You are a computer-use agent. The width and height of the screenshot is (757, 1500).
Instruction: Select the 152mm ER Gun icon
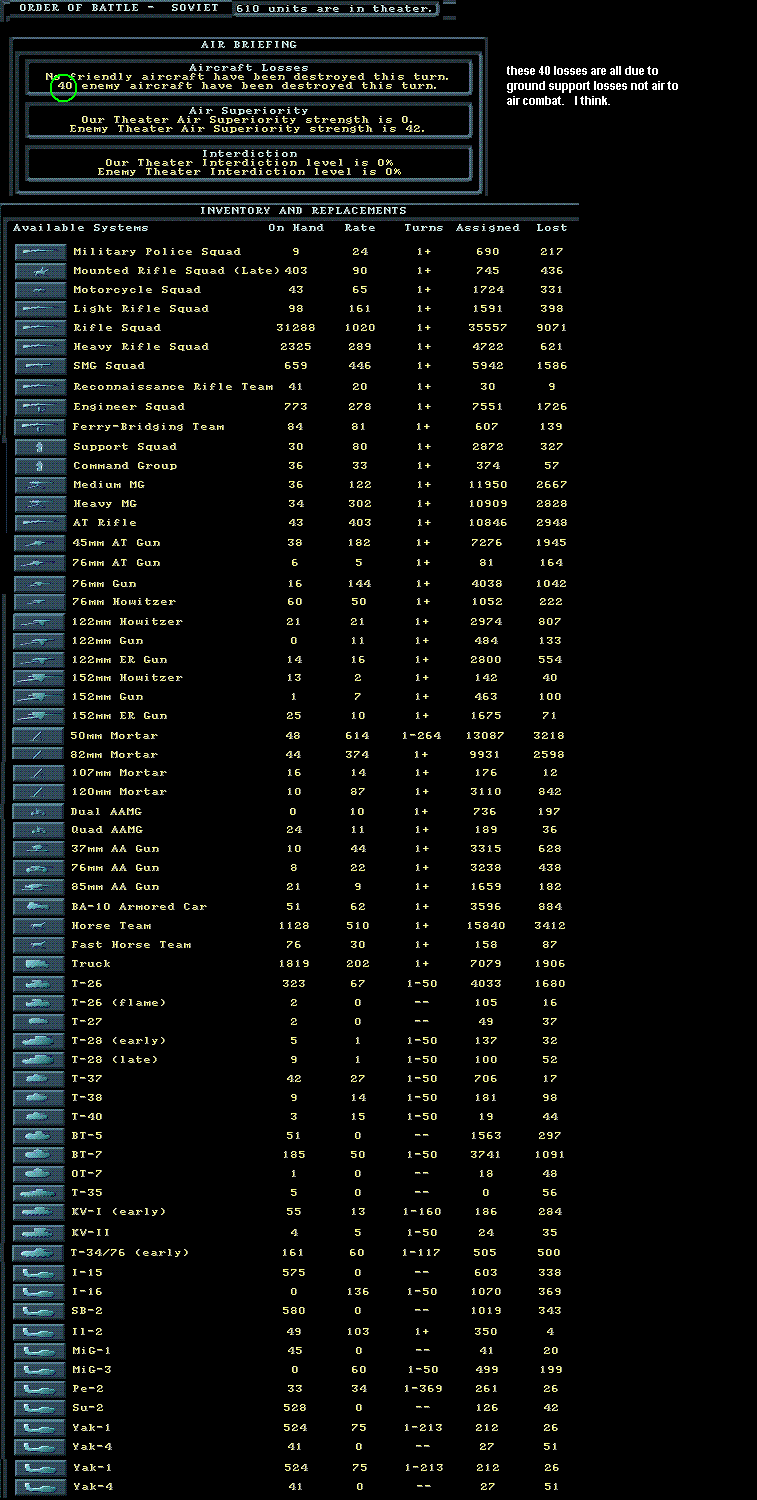point(41,716)
